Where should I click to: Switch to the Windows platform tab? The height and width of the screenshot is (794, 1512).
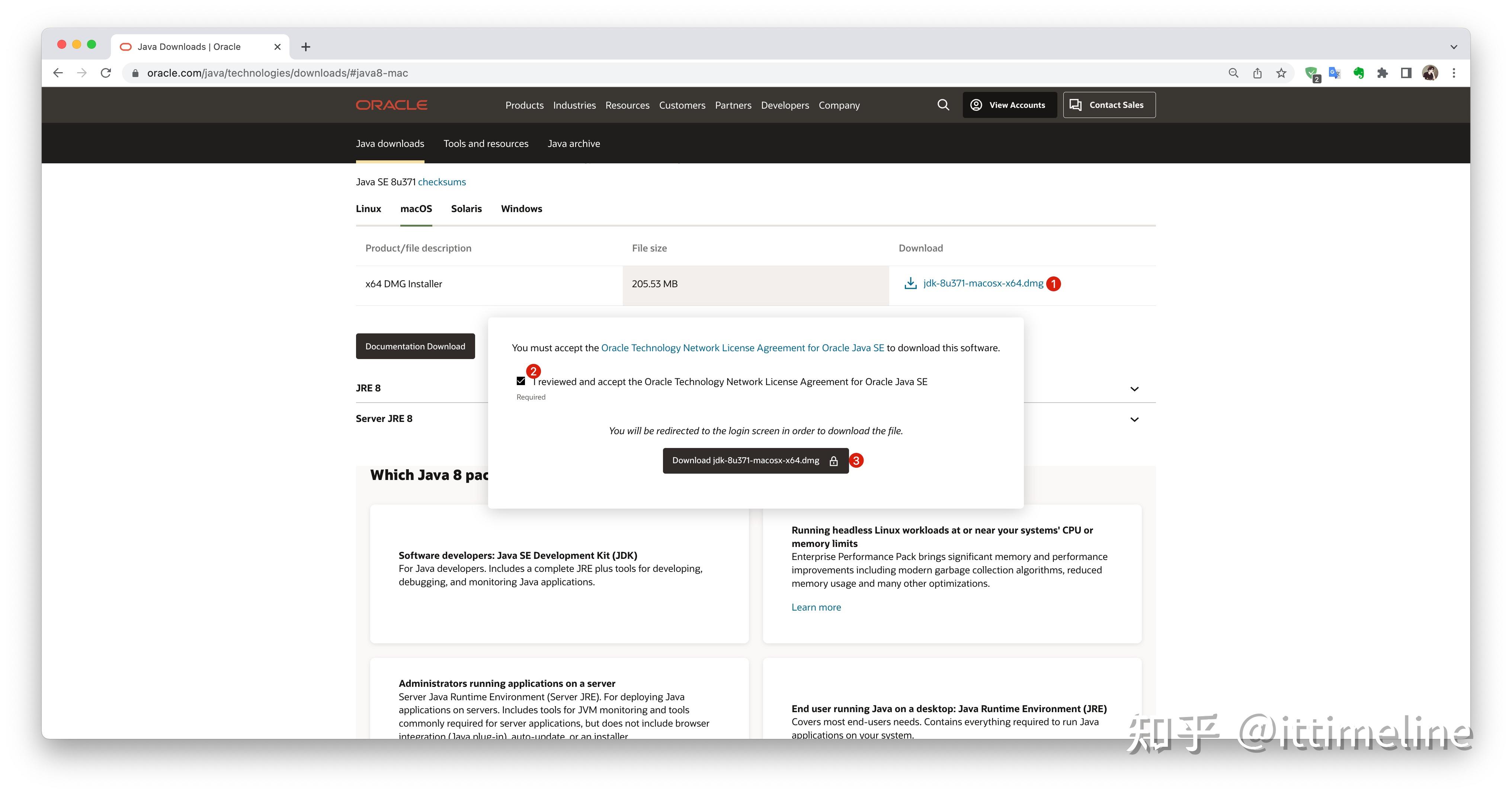point(521,209)
